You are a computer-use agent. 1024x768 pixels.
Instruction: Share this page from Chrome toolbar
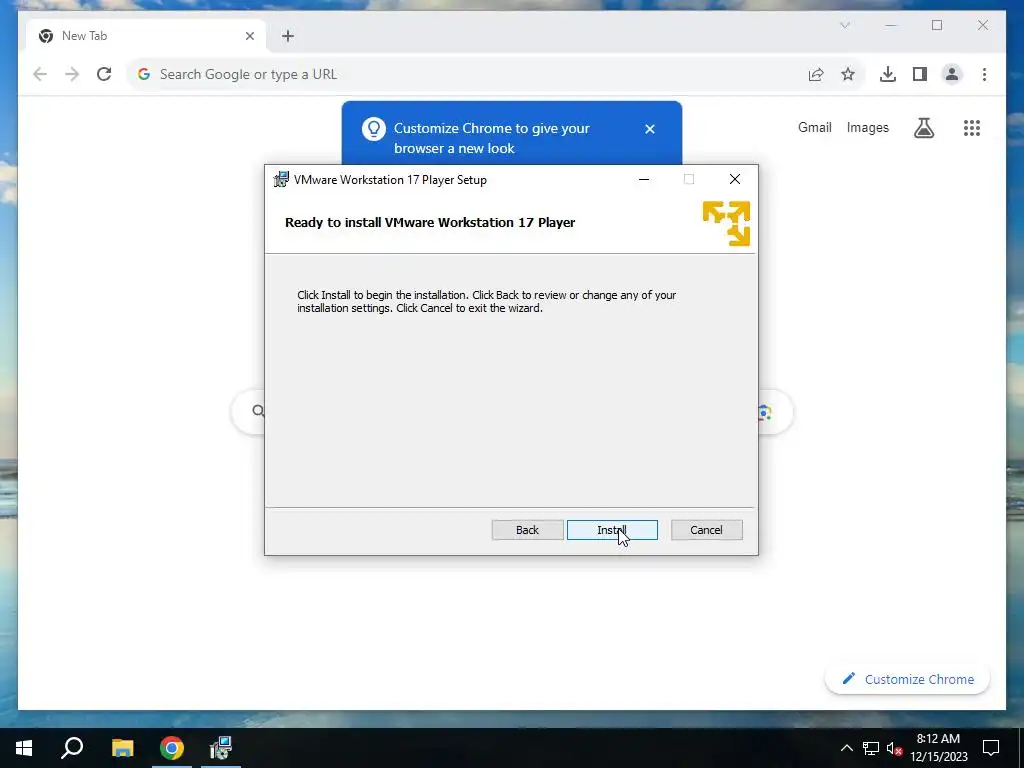tap(816, 74)
